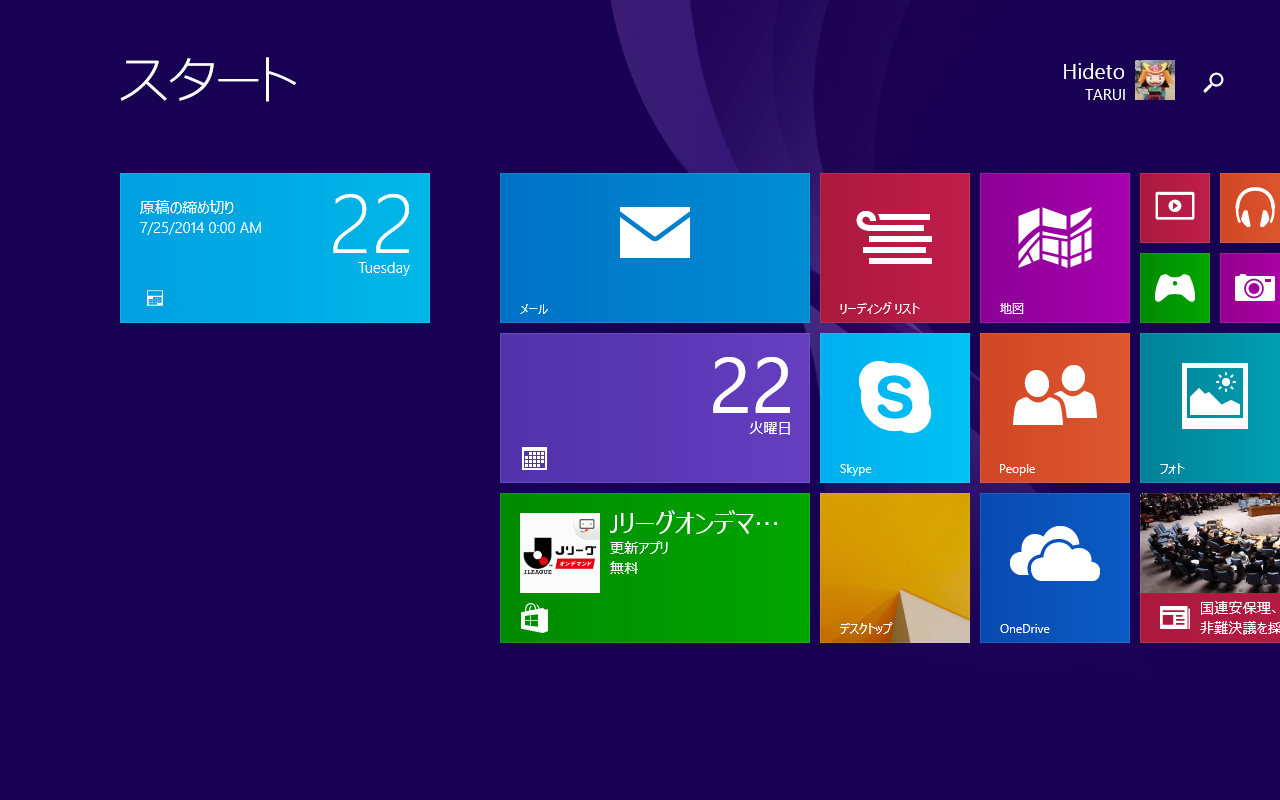The image size is (1280, 800).
Task: Click the 更新アプリ text on Store tile
Action: tap(640, 548)
